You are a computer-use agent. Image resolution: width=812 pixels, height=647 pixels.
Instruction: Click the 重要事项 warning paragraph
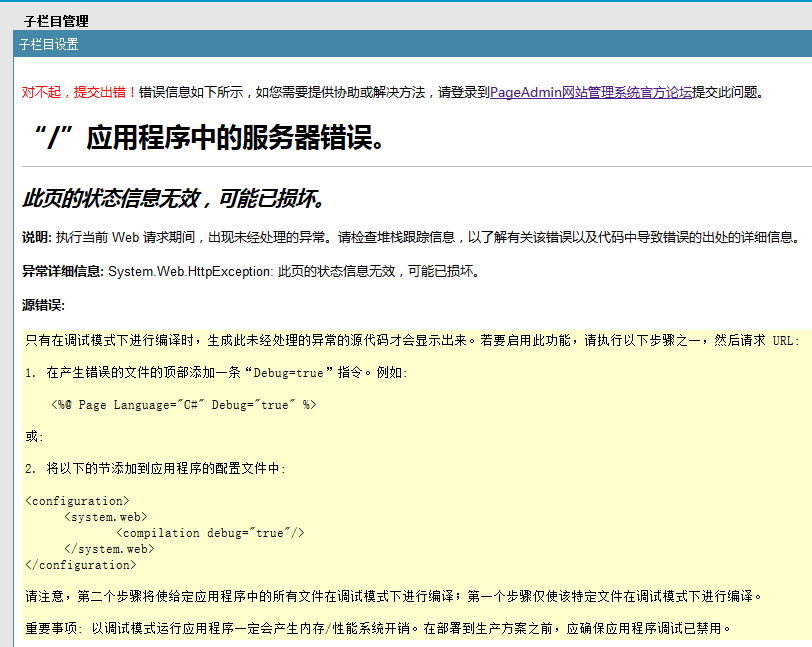(x=378, y=628)
